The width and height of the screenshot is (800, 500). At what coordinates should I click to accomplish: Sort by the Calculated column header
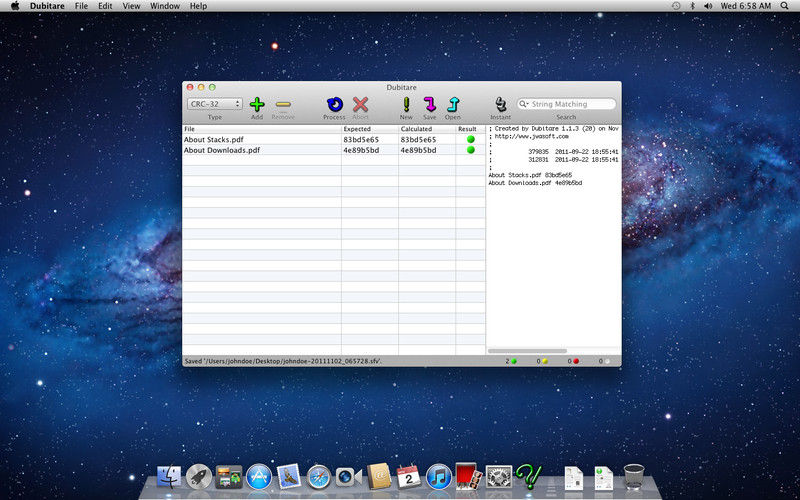[427, 129]
